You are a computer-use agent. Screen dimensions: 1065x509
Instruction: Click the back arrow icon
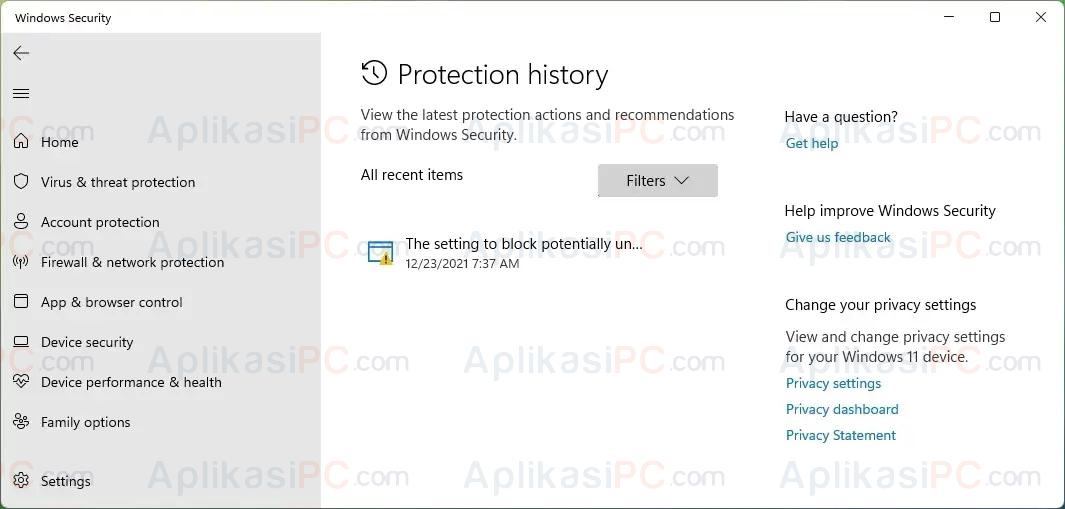click(x=21, y=53)
